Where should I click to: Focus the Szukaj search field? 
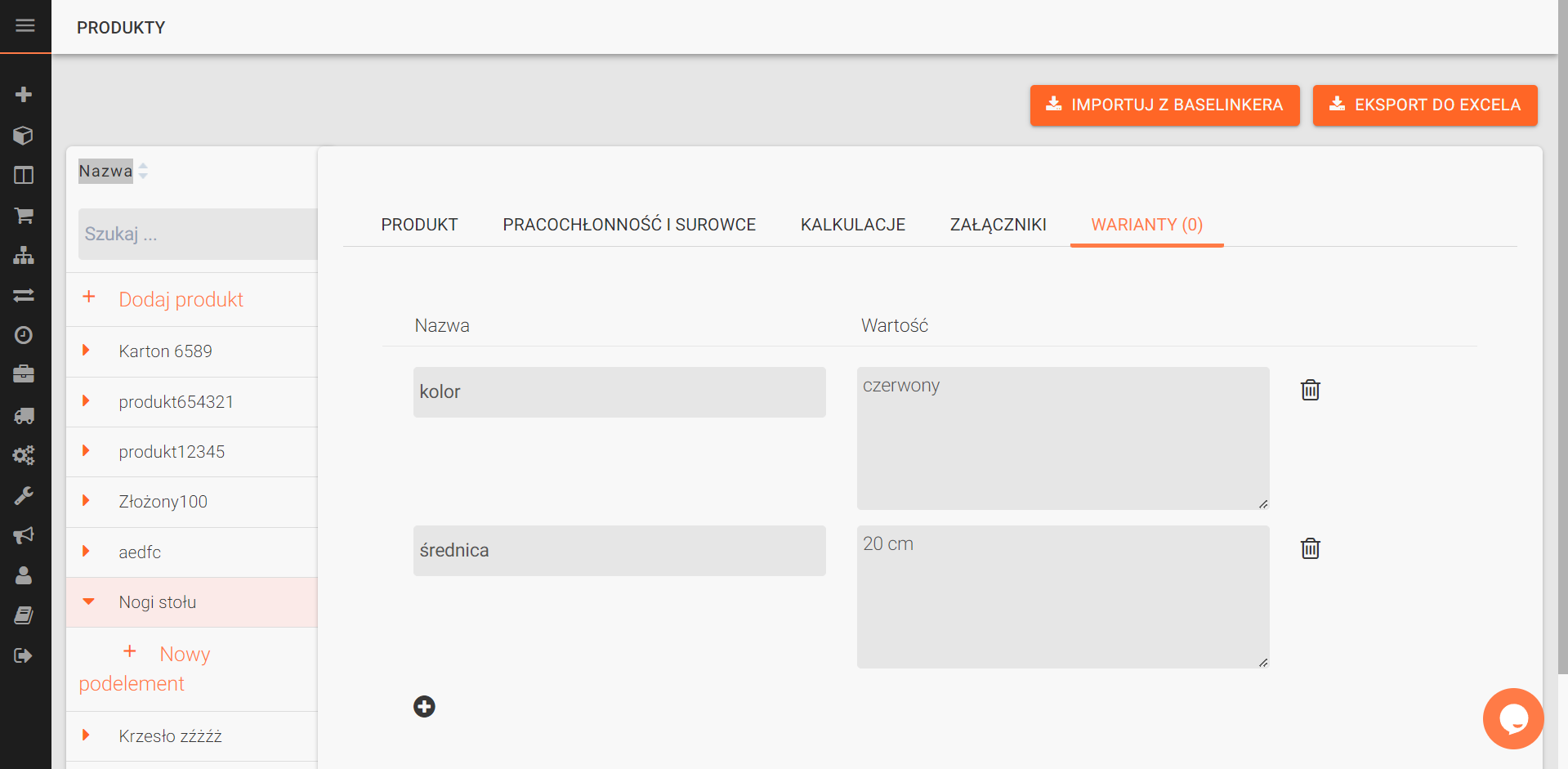(x=198, y=235)
